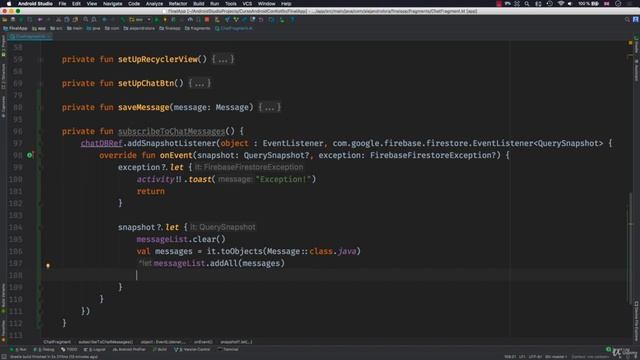
Task: Expand the folded setUpRecyclerView body
Action: point(223,59)
